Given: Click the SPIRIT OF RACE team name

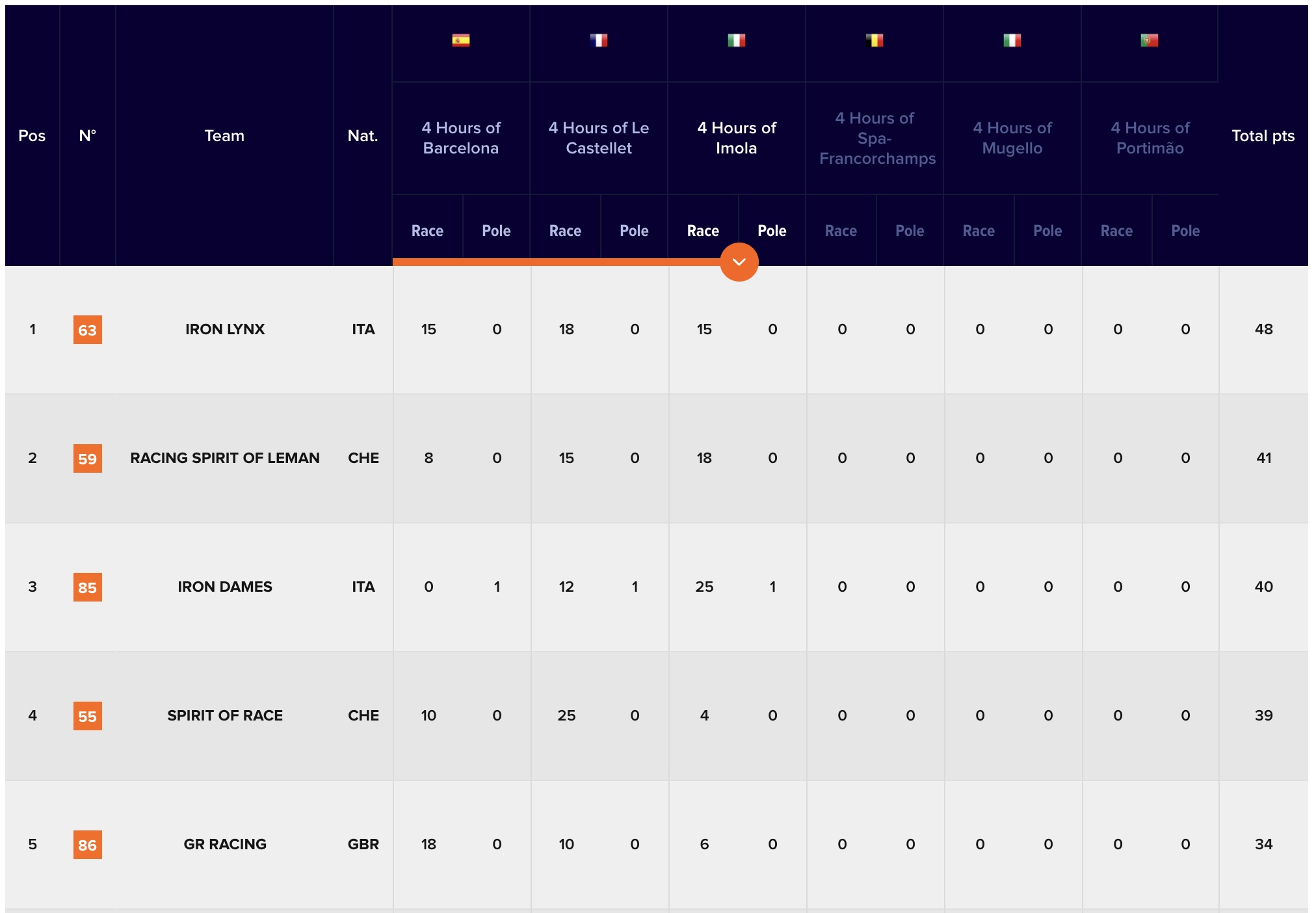Looking at the screenshot, I should pos(225,715).
